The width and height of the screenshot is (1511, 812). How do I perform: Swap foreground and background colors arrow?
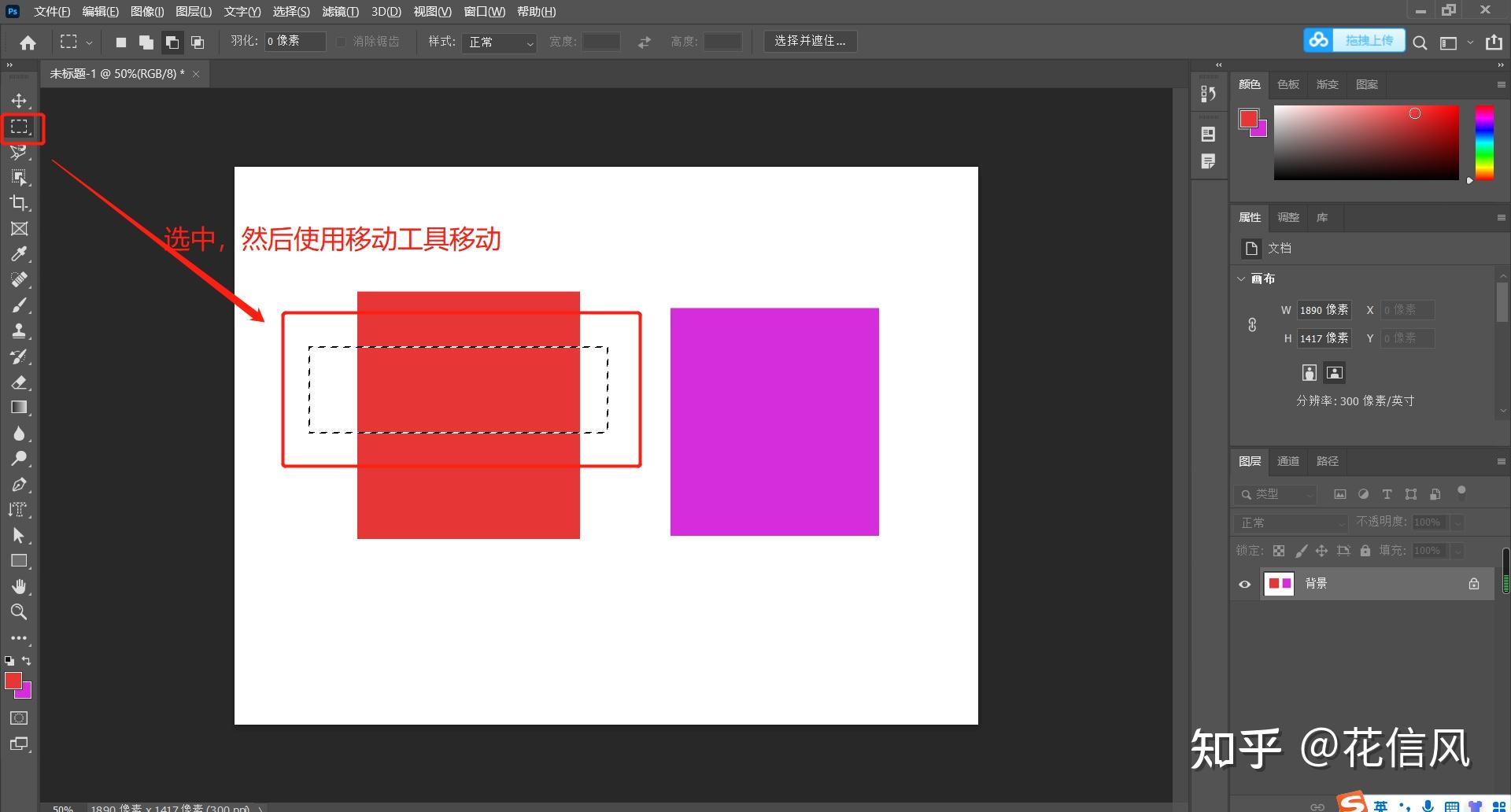(x=27, y=661)
